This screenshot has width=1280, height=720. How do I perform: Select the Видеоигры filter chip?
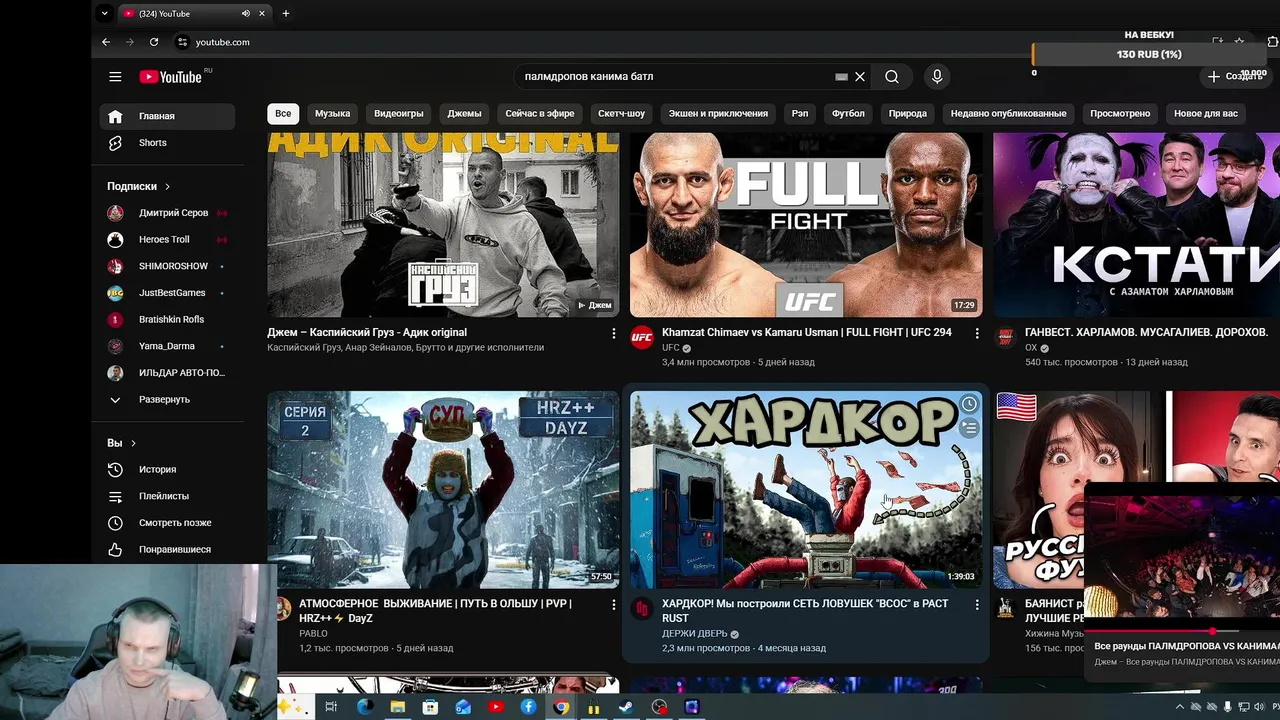click(x=399, y=113)
